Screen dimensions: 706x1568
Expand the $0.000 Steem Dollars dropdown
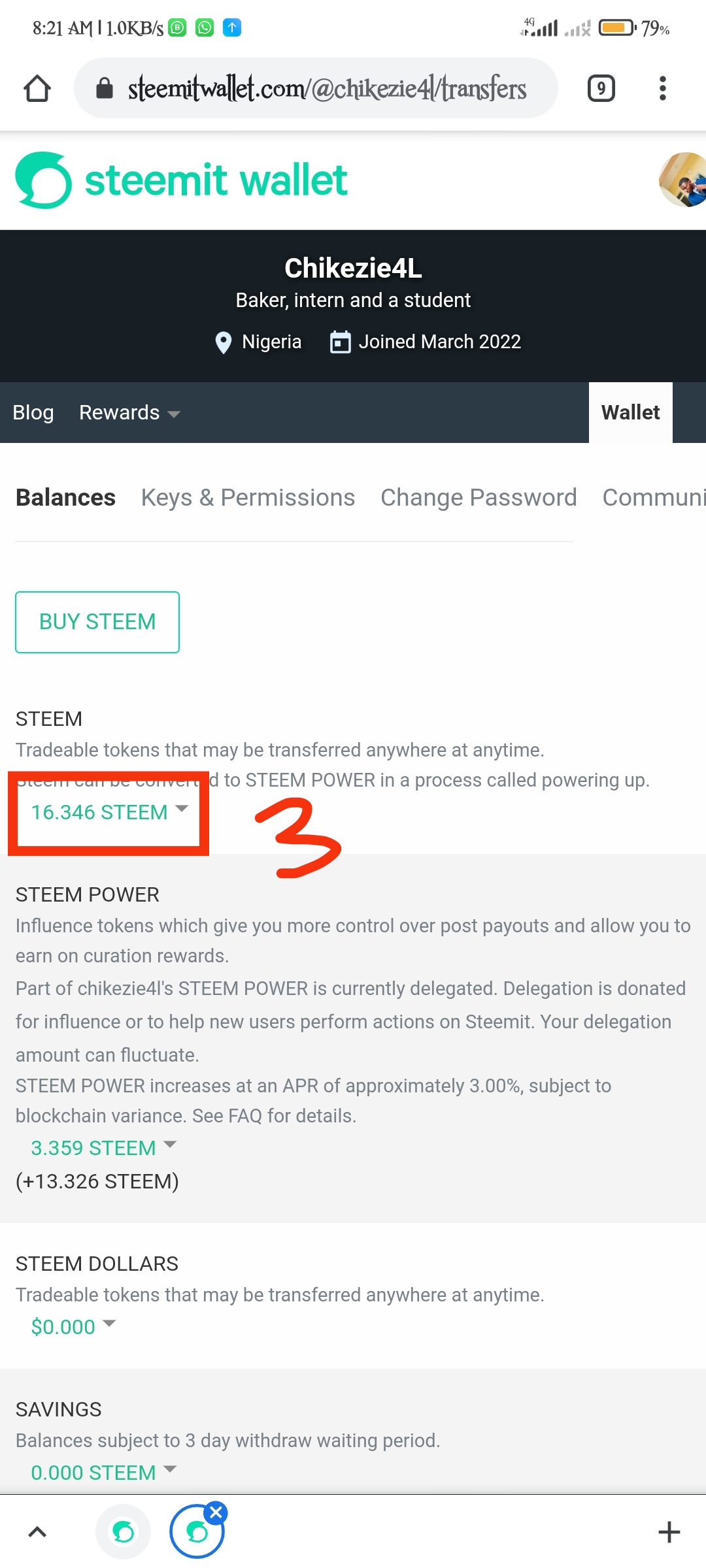pos(73,1327)
